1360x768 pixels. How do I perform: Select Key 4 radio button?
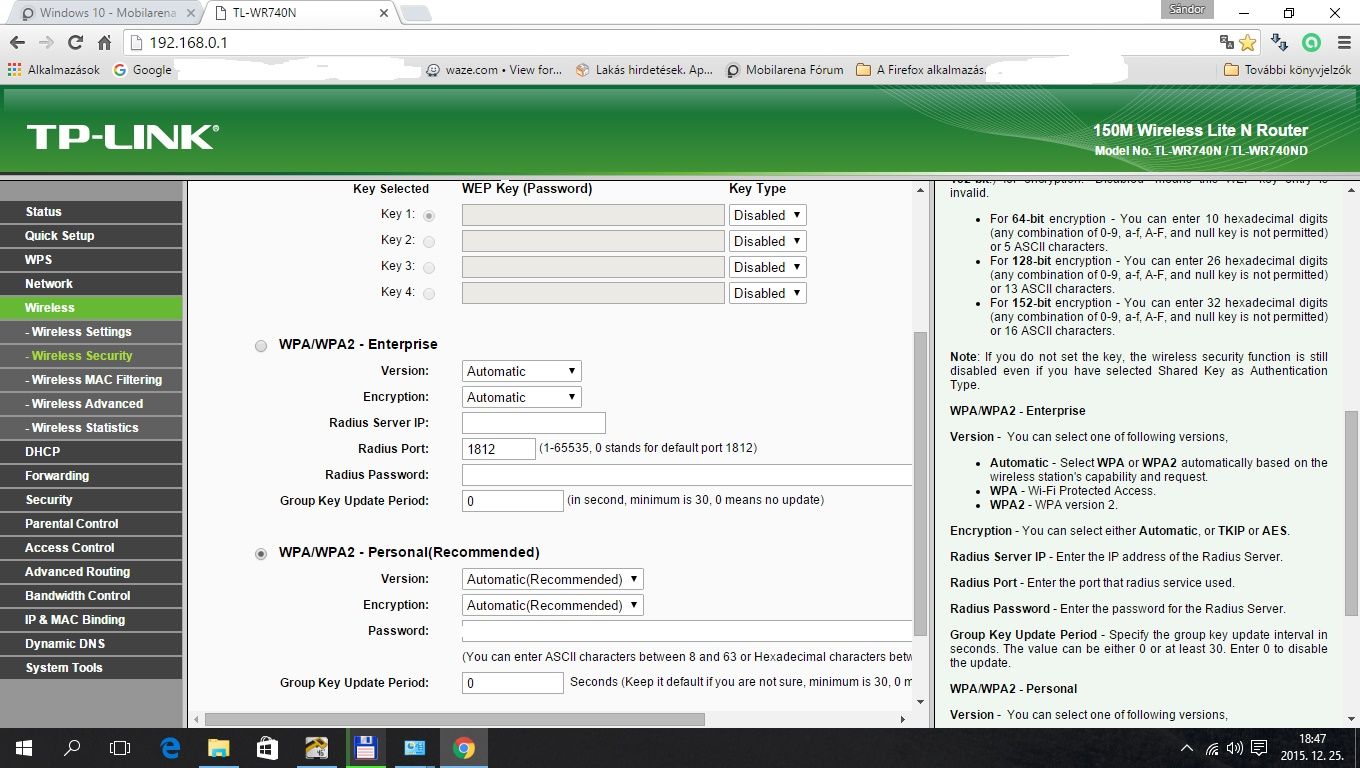(x=429, y=293)
